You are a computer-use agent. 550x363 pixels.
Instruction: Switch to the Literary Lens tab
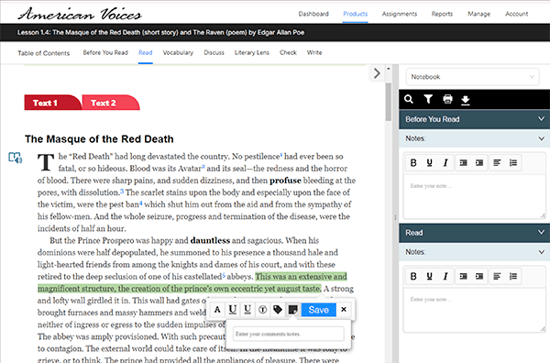[252, 53]
